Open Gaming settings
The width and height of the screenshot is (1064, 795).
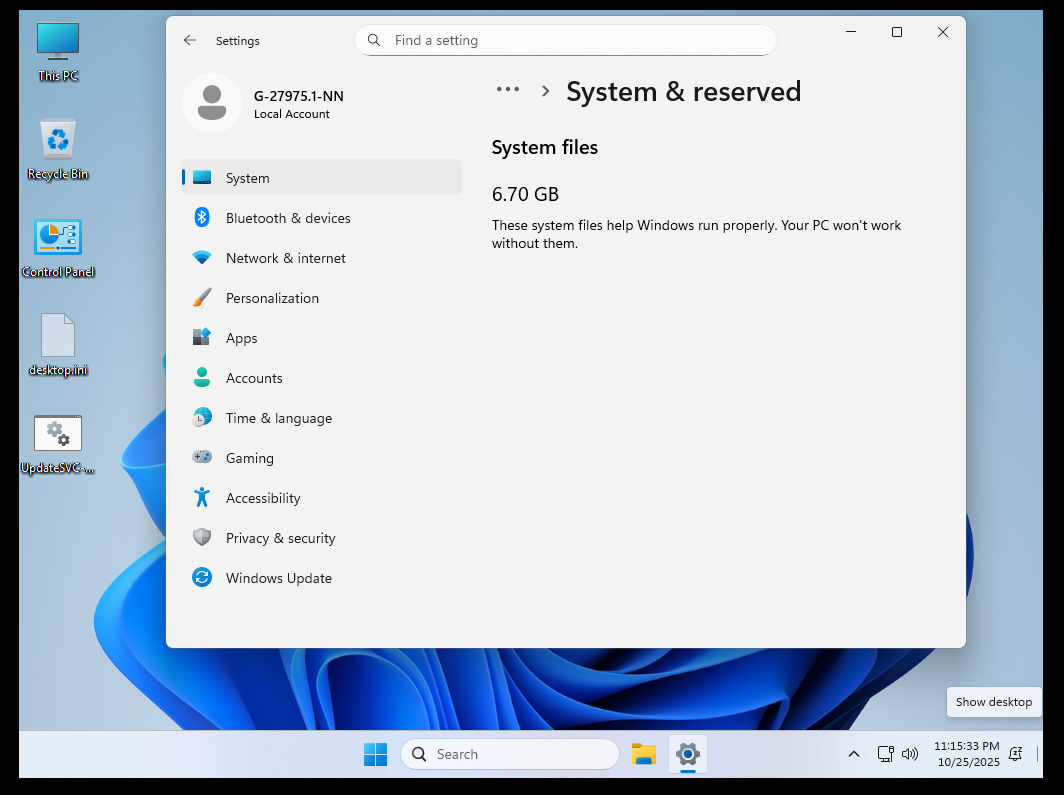[x=322, y=458]
